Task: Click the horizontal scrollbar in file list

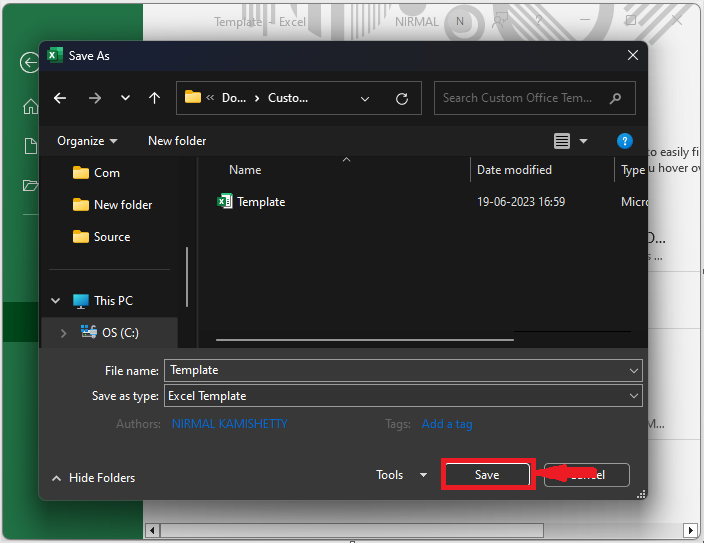Action: coord(365,340)
